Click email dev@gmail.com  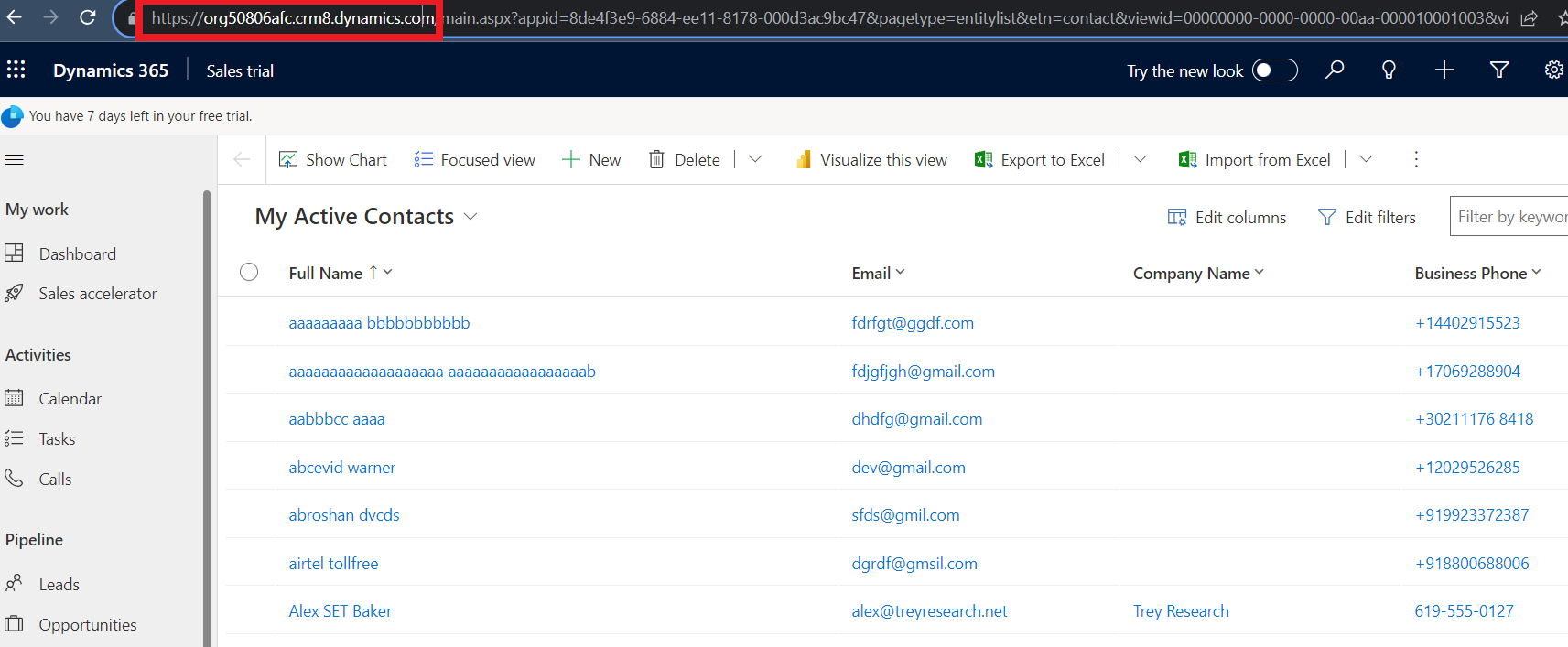tap(908, 467)
